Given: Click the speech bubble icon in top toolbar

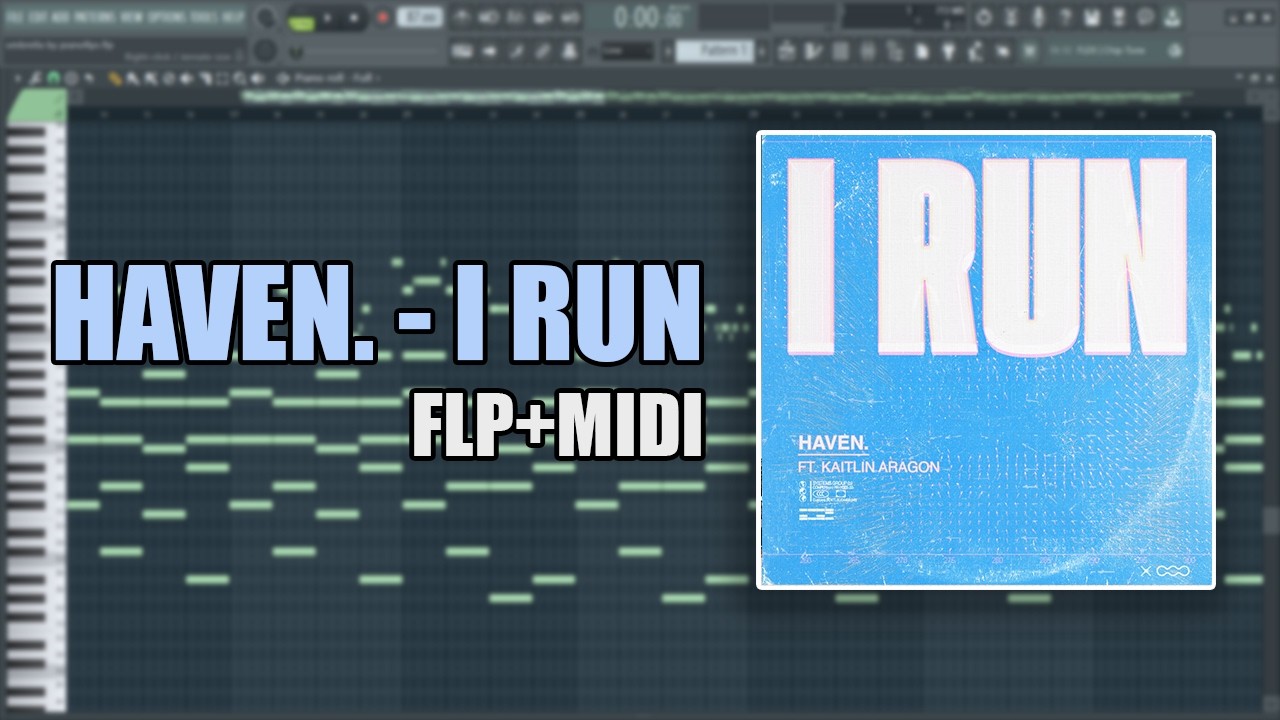Looking at the screenshot, I should (1146, 17).
